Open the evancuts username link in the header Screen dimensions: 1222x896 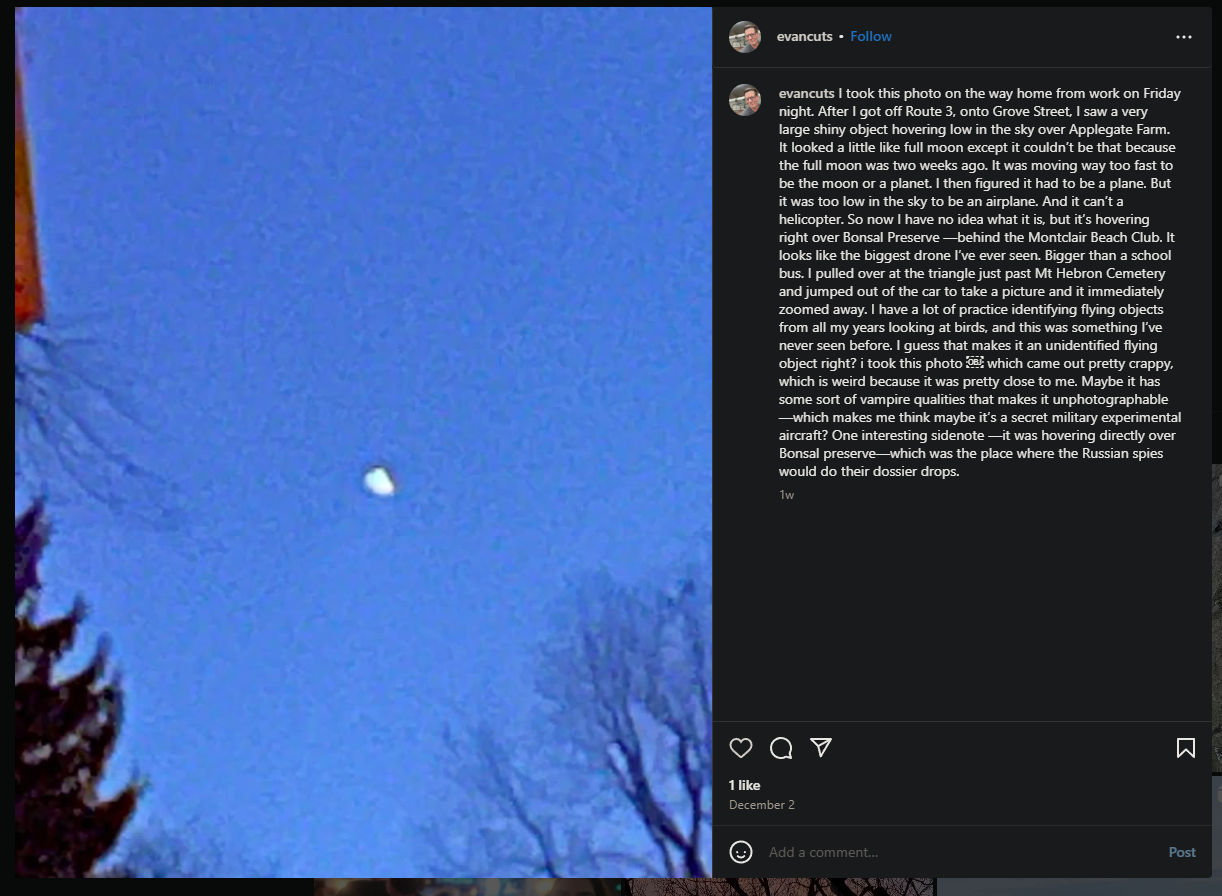pos(805,36)
